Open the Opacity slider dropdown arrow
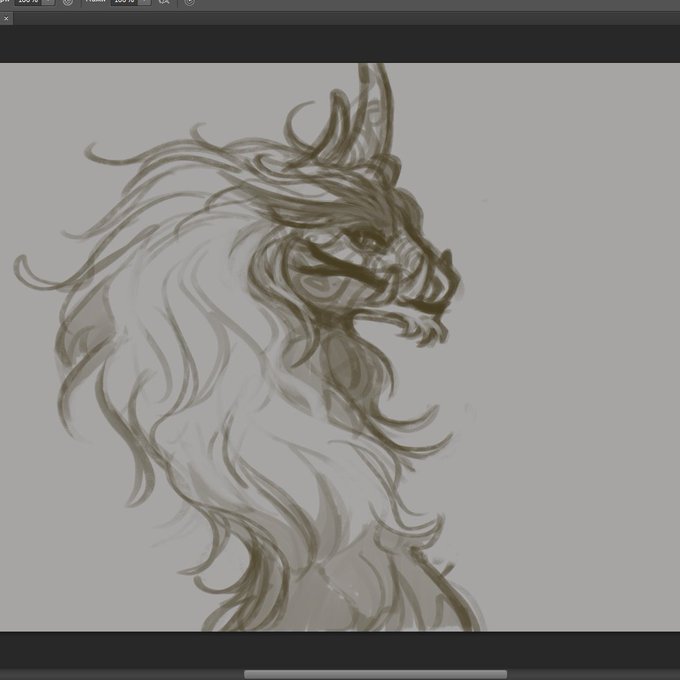 pyautogui.click(x=49, y=2)
